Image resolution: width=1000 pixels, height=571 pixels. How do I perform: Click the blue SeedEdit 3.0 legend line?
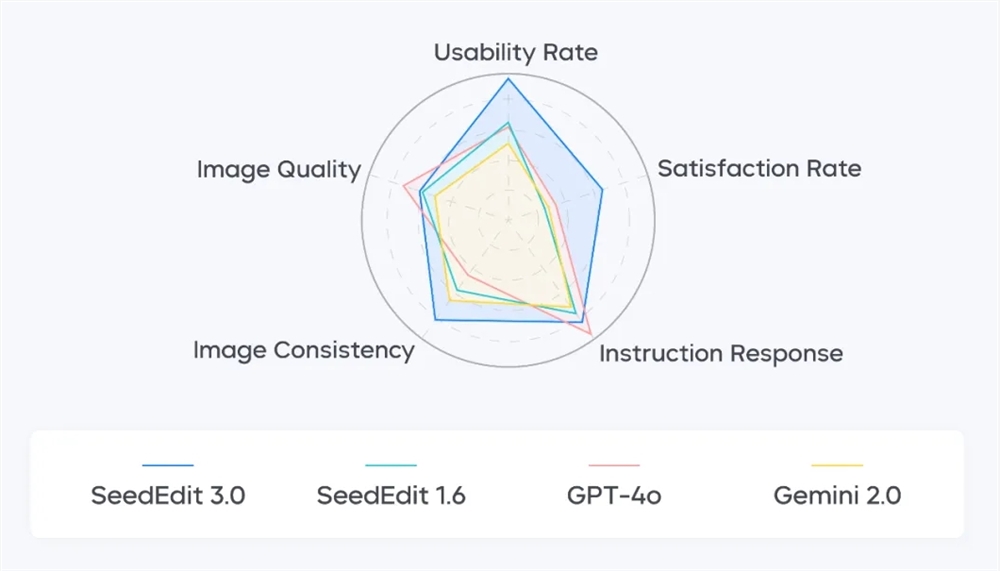[168, 466]
